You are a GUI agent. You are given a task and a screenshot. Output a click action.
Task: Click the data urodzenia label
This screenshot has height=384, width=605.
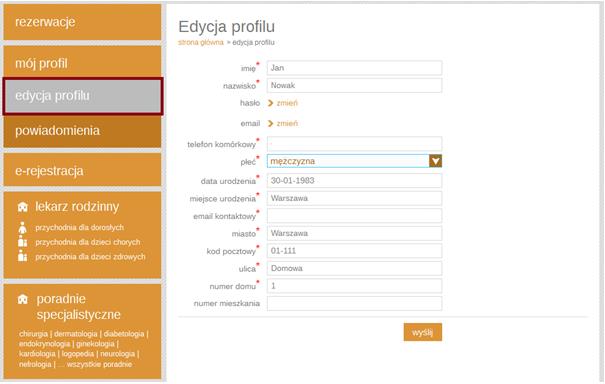point(228,181)
